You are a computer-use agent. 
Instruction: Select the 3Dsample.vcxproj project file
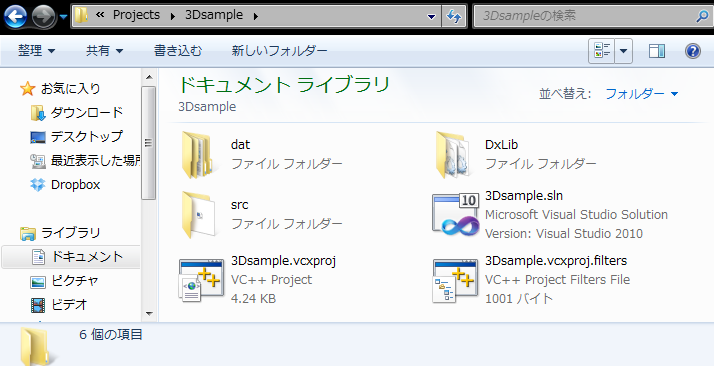pos(257,280)
